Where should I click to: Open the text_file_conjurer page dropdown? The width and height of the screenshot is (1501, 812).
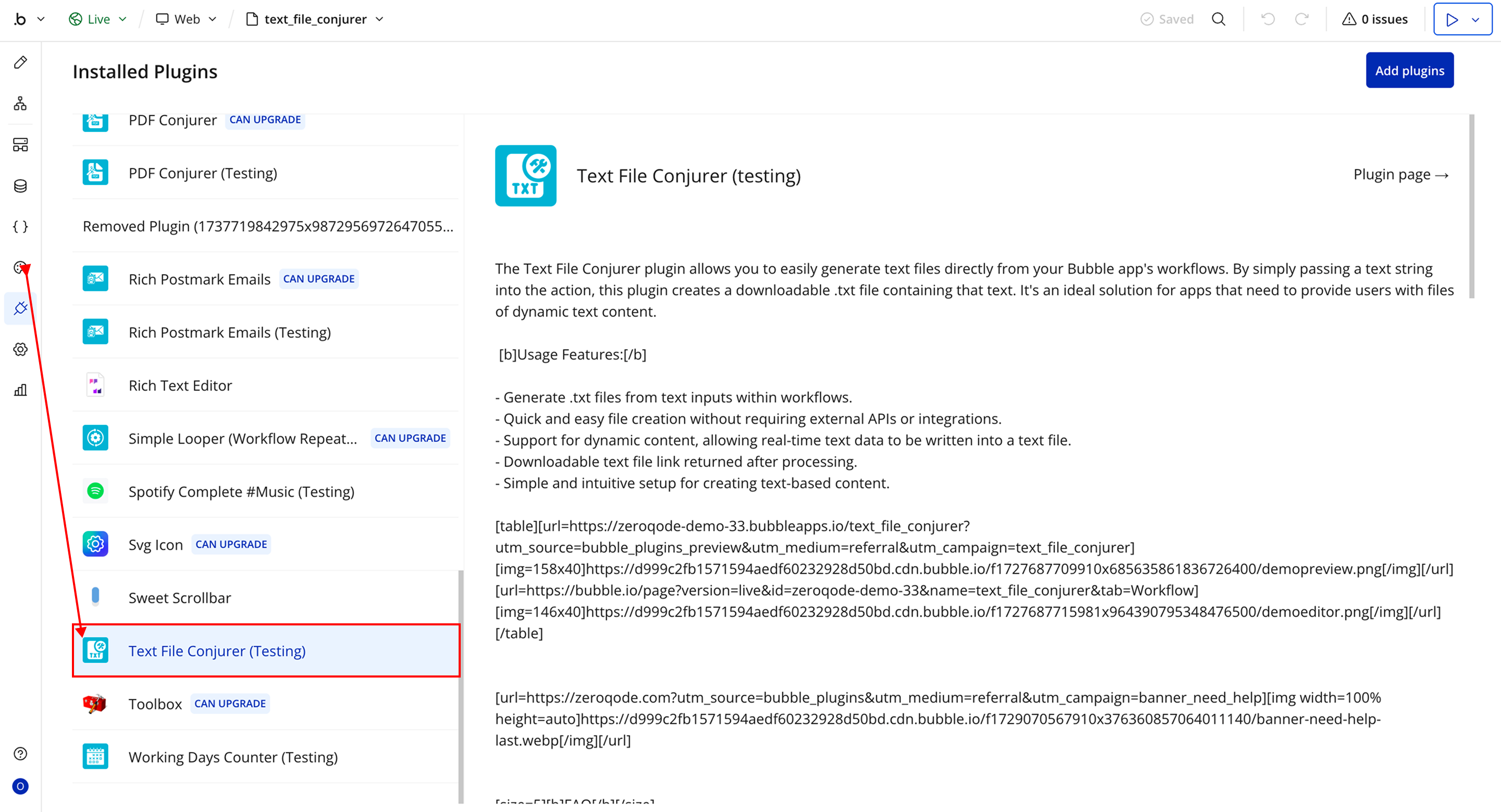coord(315,19)
